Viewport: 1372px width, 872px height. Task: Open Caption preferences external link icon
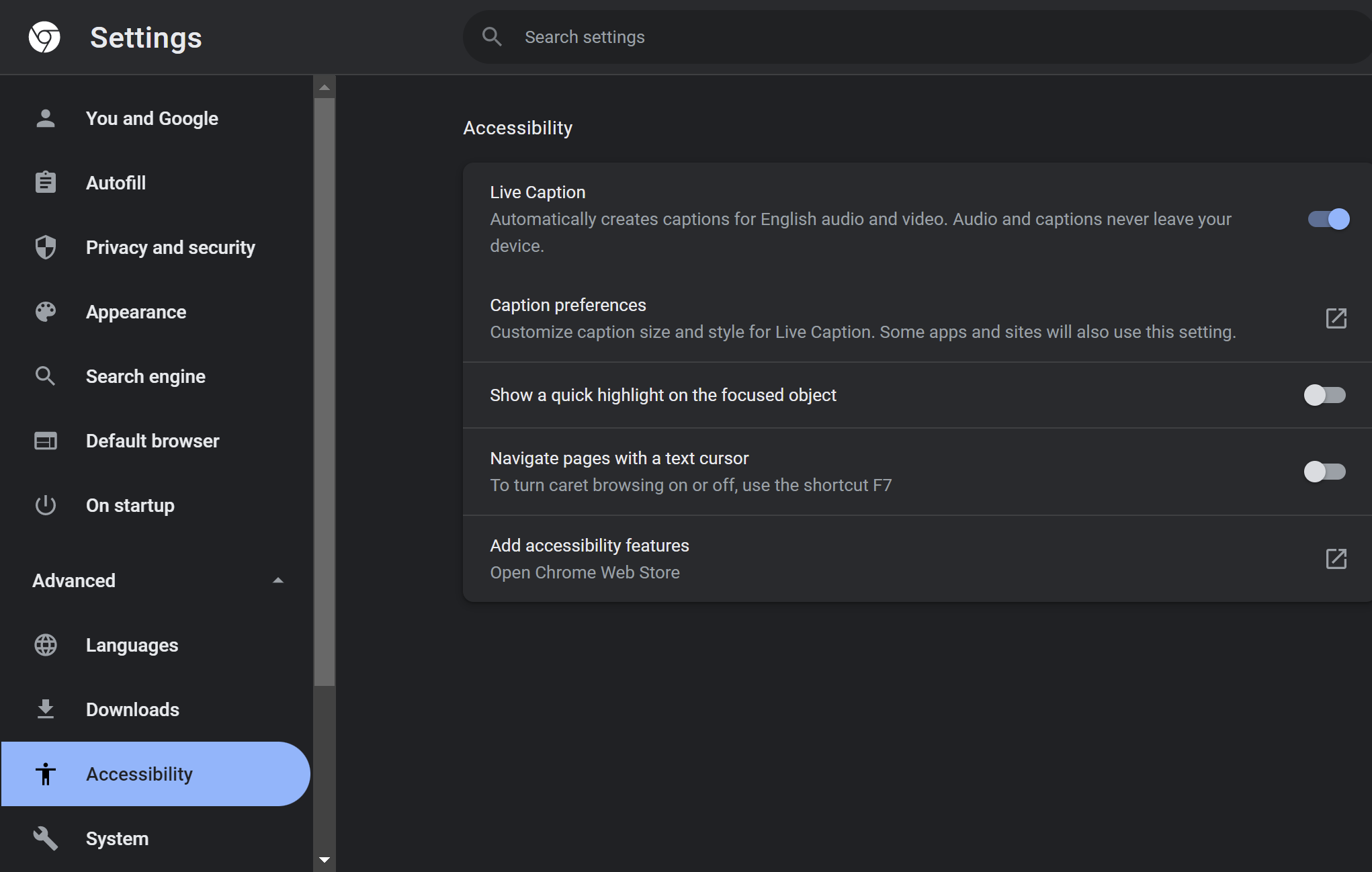(1336, 318)
